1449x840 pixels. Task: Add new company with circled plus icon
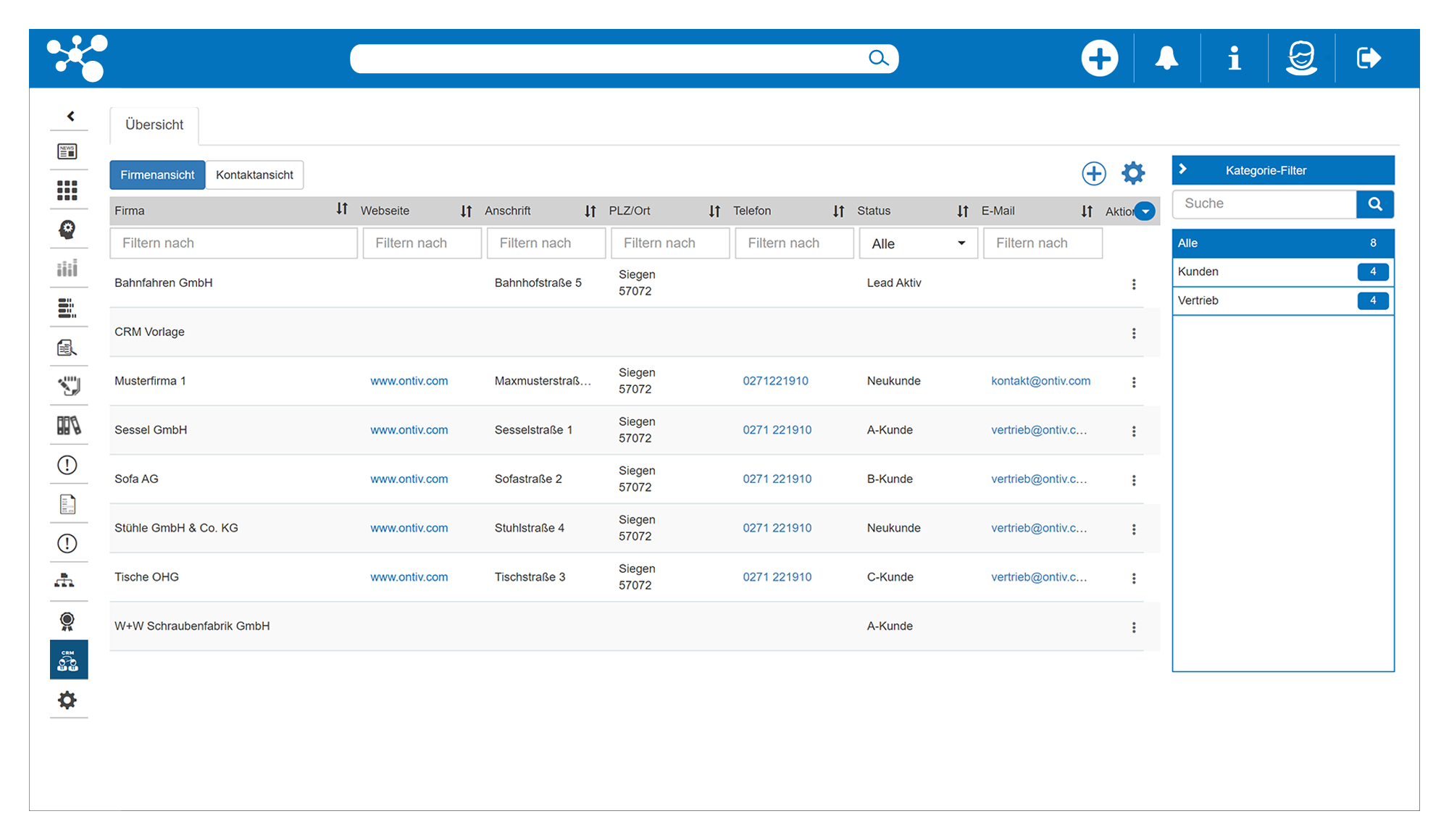pyautogui.click(x=1094, y=173)
